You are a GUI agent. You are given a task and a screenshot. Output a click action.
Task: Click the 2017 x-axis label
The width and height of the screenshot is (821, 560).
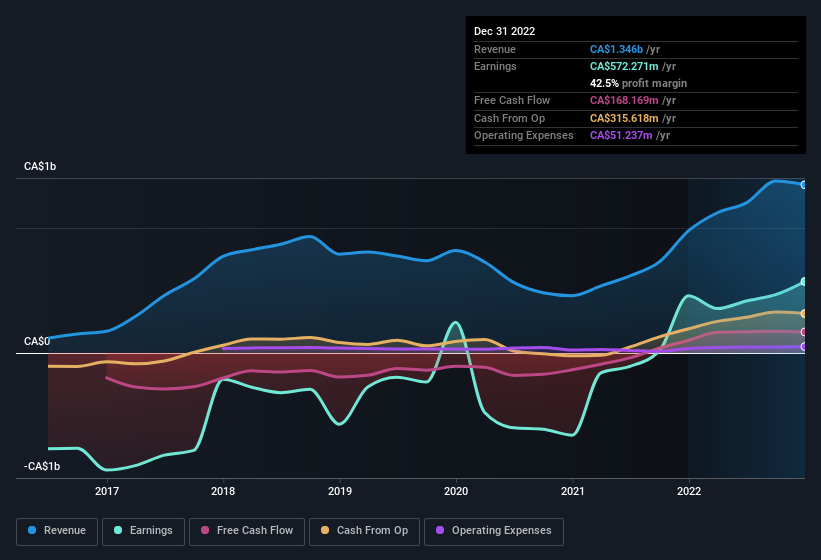(x=107, y=491)
